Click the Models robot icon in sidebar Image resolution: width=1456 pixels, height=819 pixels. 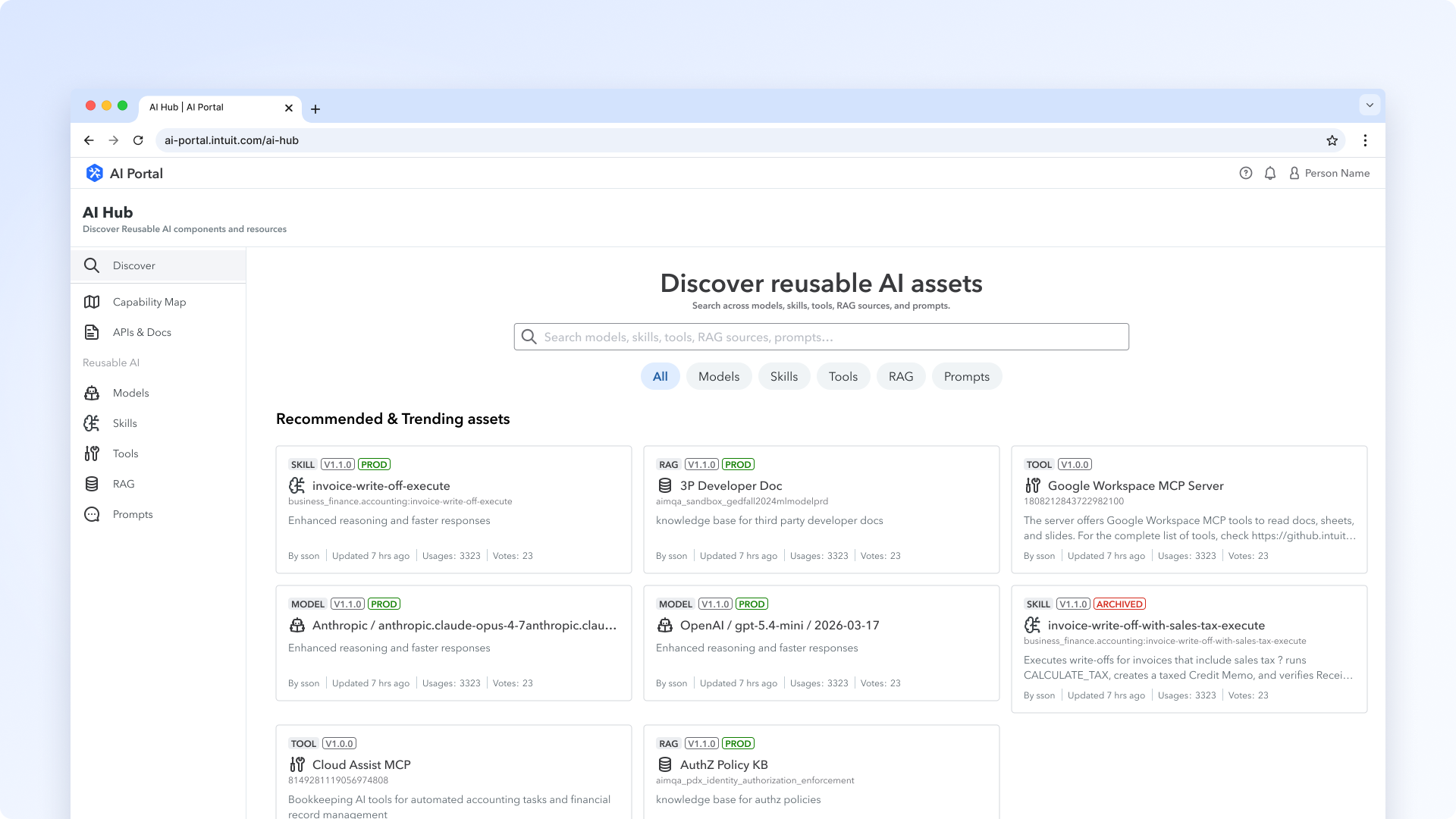[92, 393]
